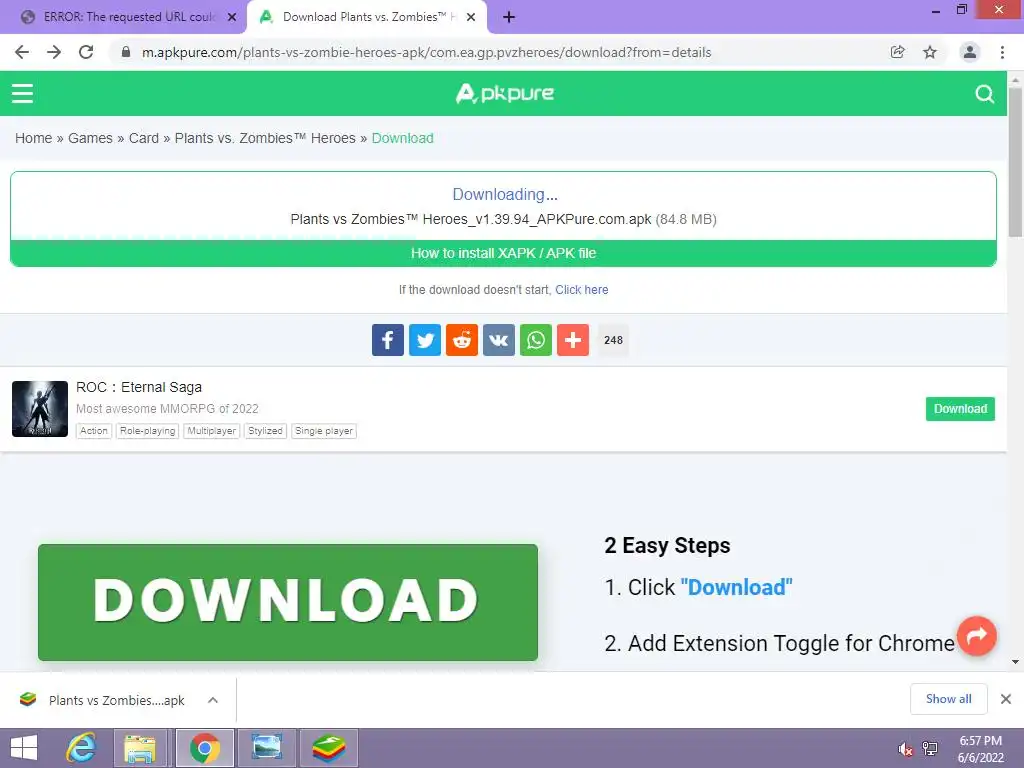Reload the page with refresh icon
The width and height of the screenshot is (1024, 768).
86,52
